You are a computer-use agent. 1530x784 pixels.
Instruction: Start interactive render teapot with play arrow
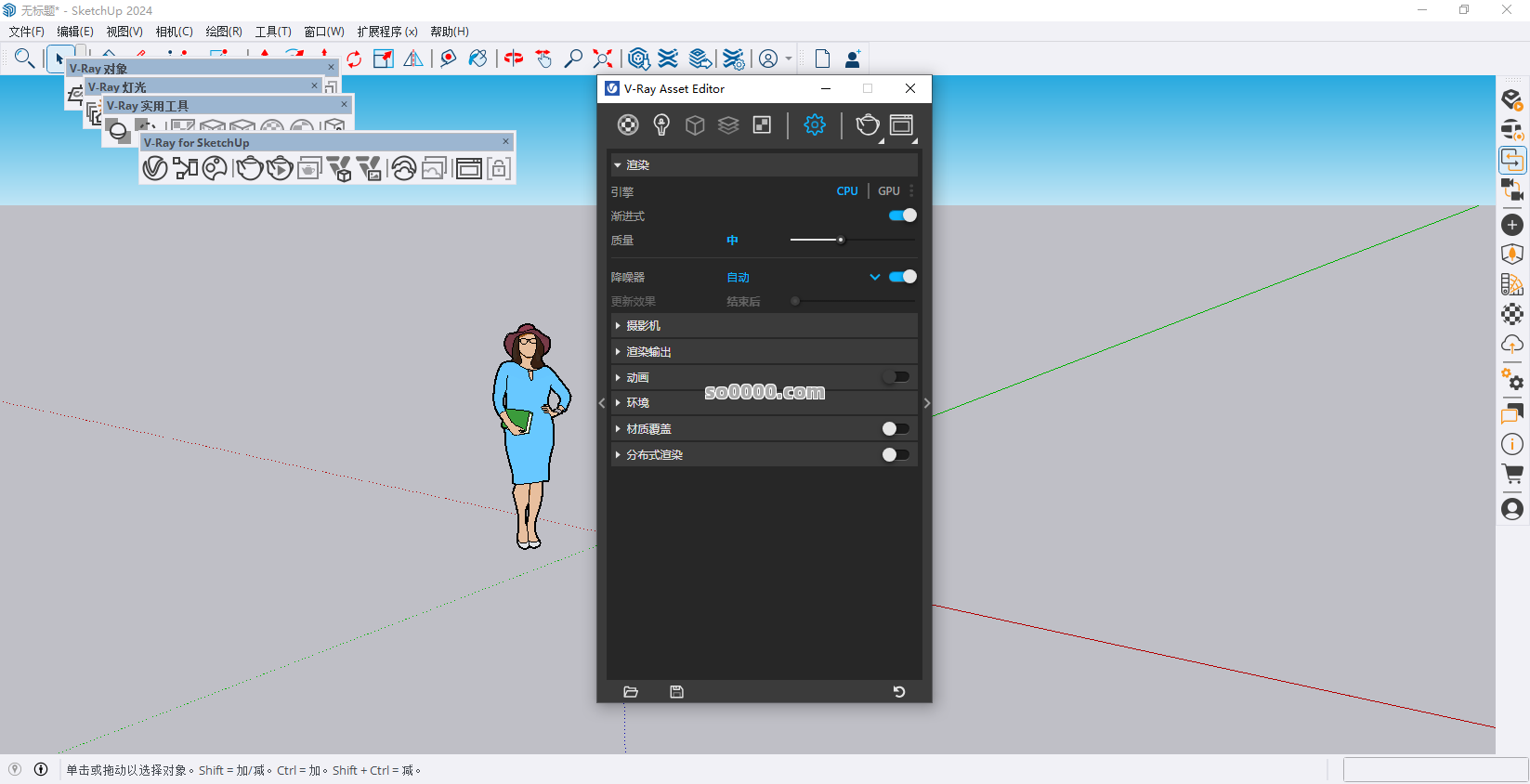coord(280,168)
